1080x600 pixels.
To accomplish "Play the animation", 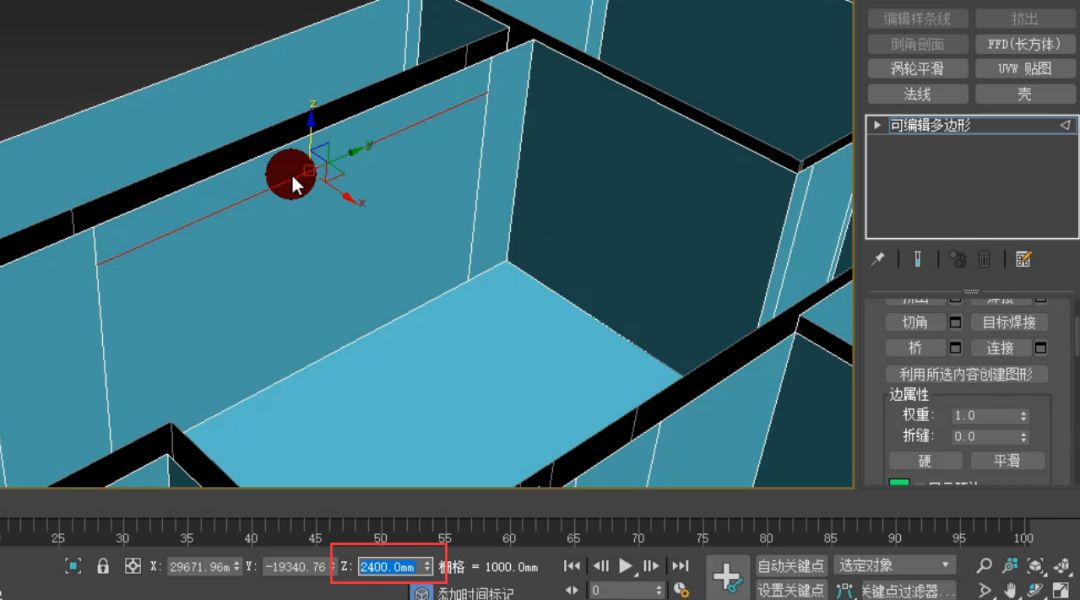I will [625, 566].
